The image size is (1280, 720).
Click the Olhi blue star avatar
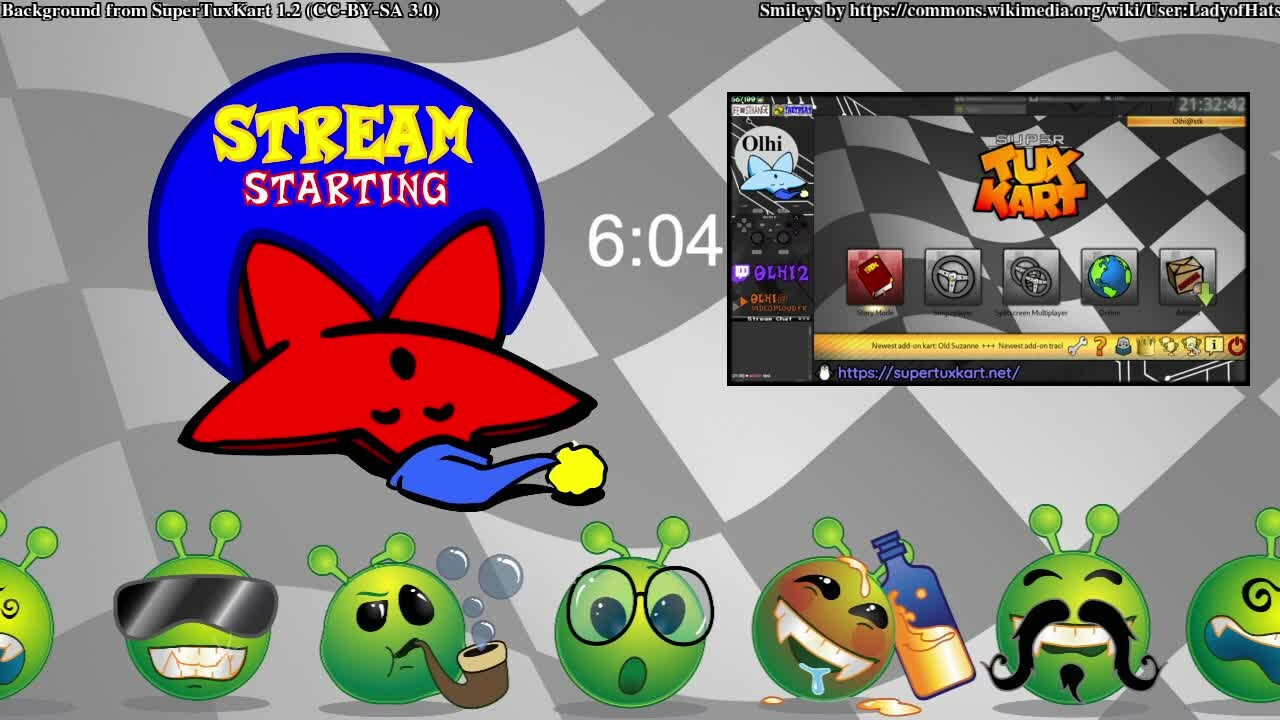[771, 174]
